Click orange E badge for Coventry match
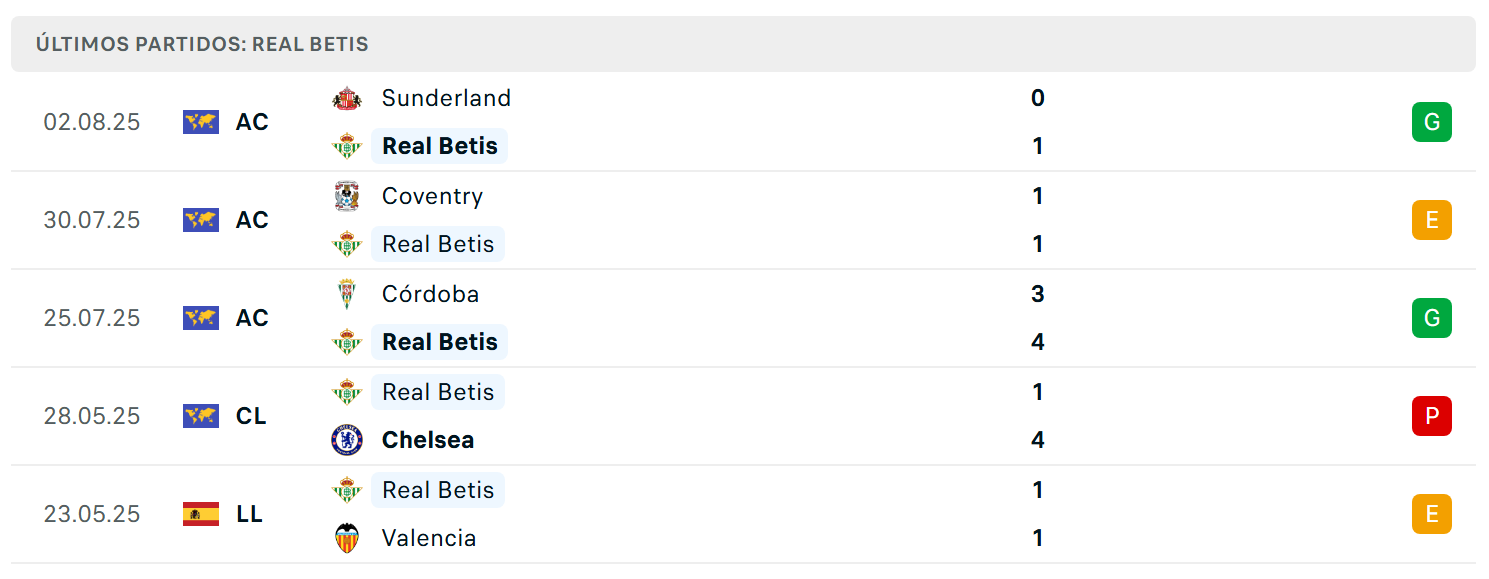The image size is (1489, 579). pos(1432,220)
